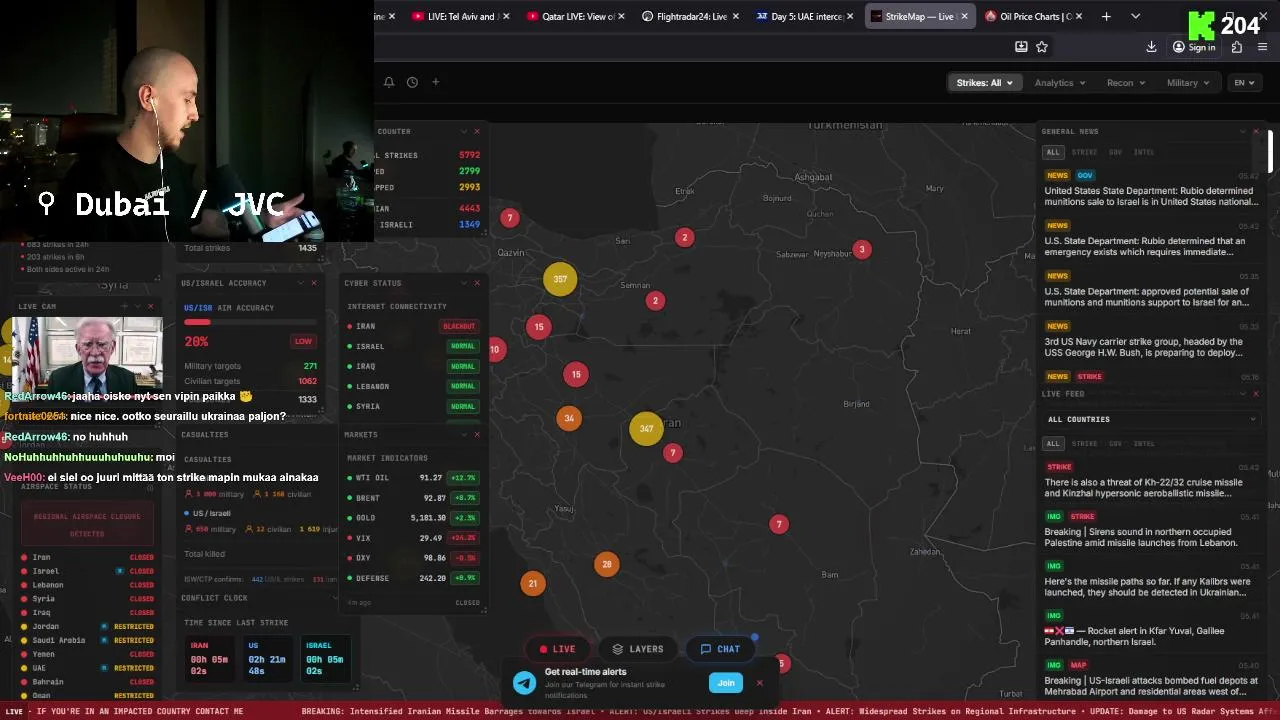Image resolution: width=1280 pixels, height=720 pixels.
Task: Click Saudi Arabia RESTRICTED airspace row
Action: (87, 640)
